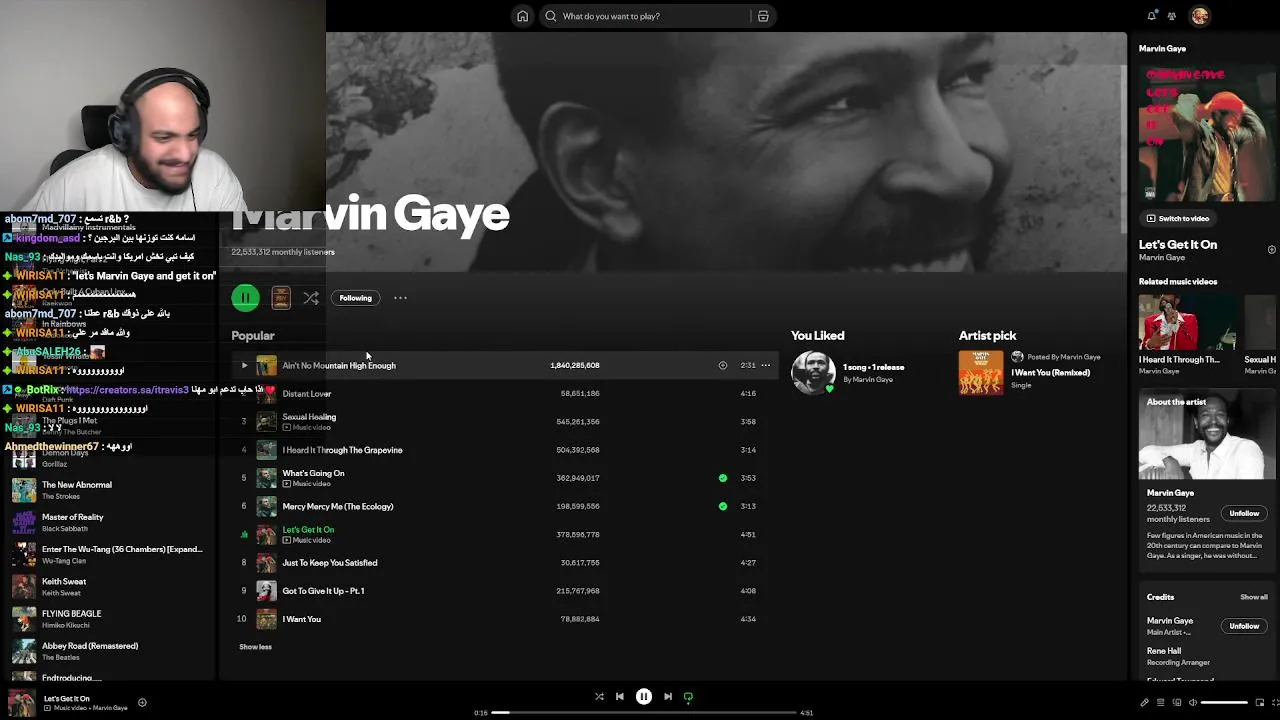
Task: Open the Let's Get It On cover in Now Playing
Action: pyautogui.click(x=1208, y=134)
